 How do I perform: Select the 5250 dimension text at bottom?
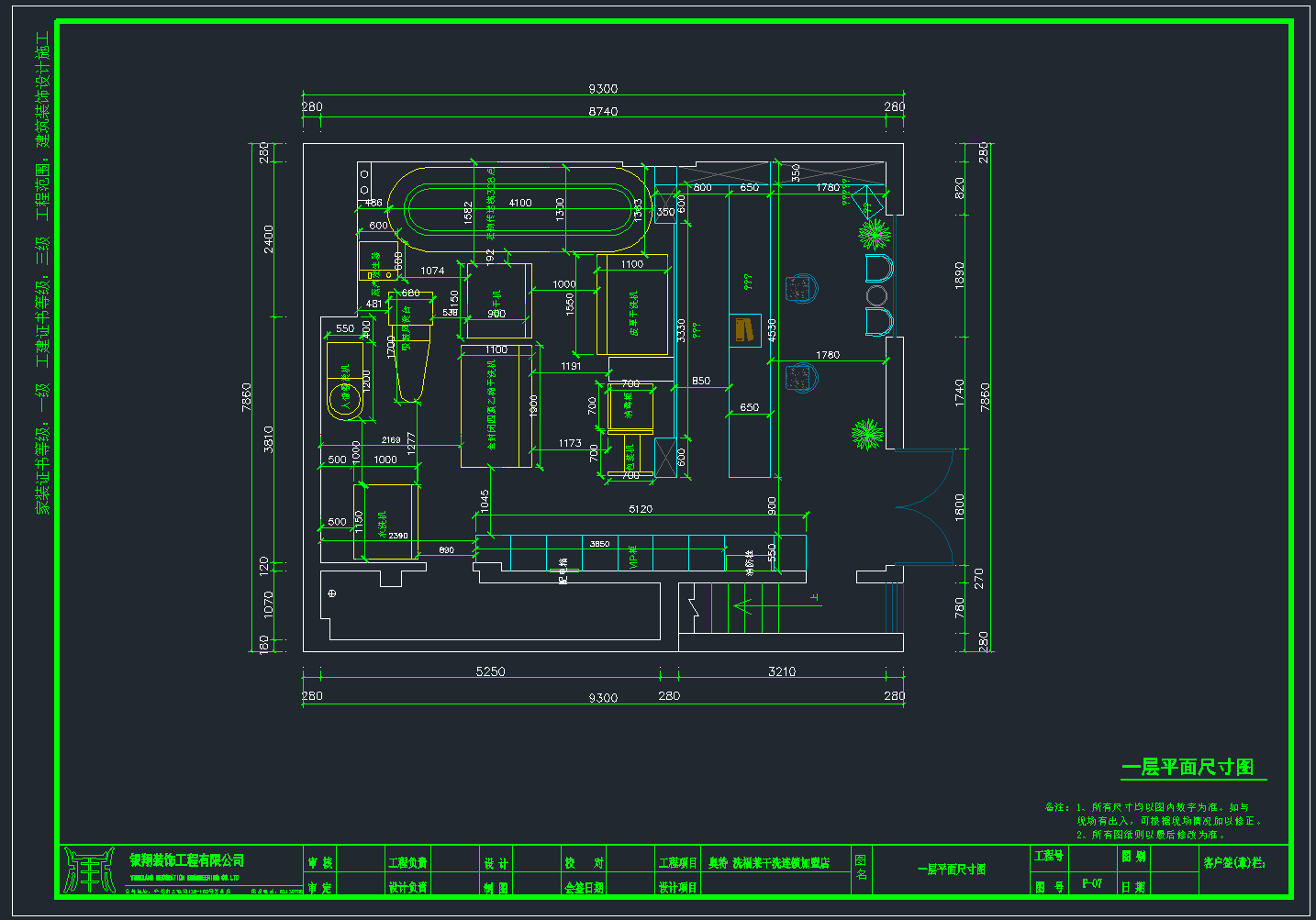click(490, 671)
